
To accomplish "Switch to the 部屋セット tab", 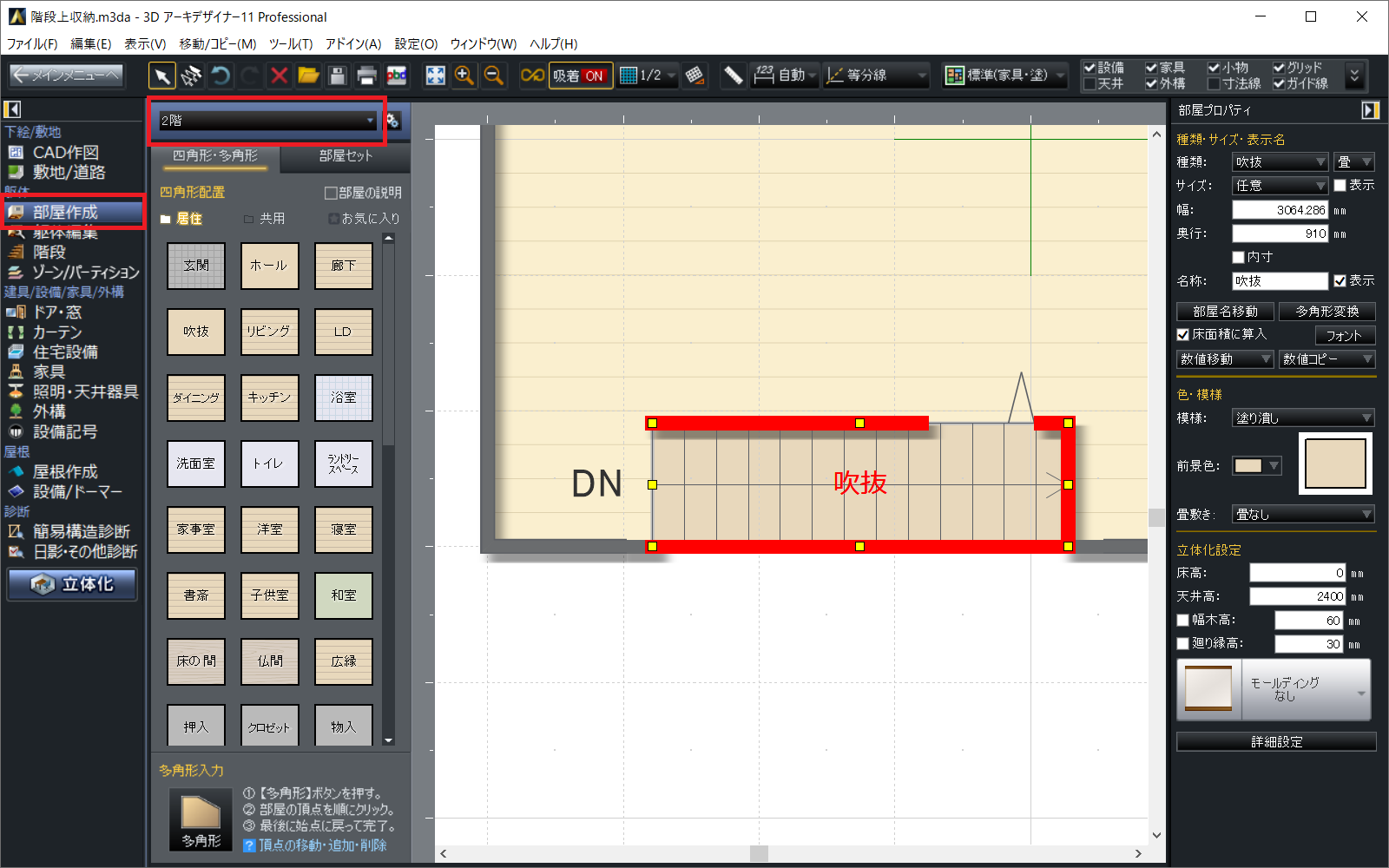I will 346,156.
